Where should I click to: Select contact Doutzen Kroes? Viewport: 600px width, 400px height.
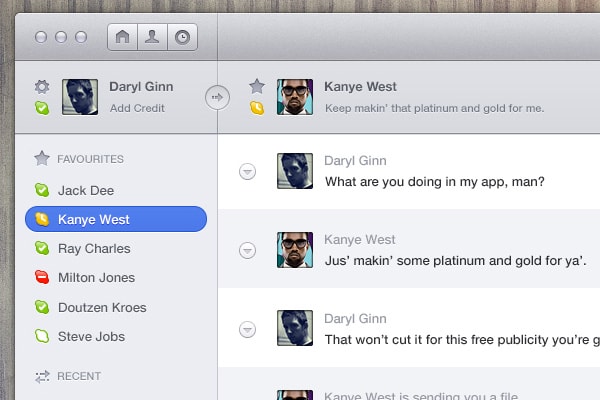[x=116, y=307]
